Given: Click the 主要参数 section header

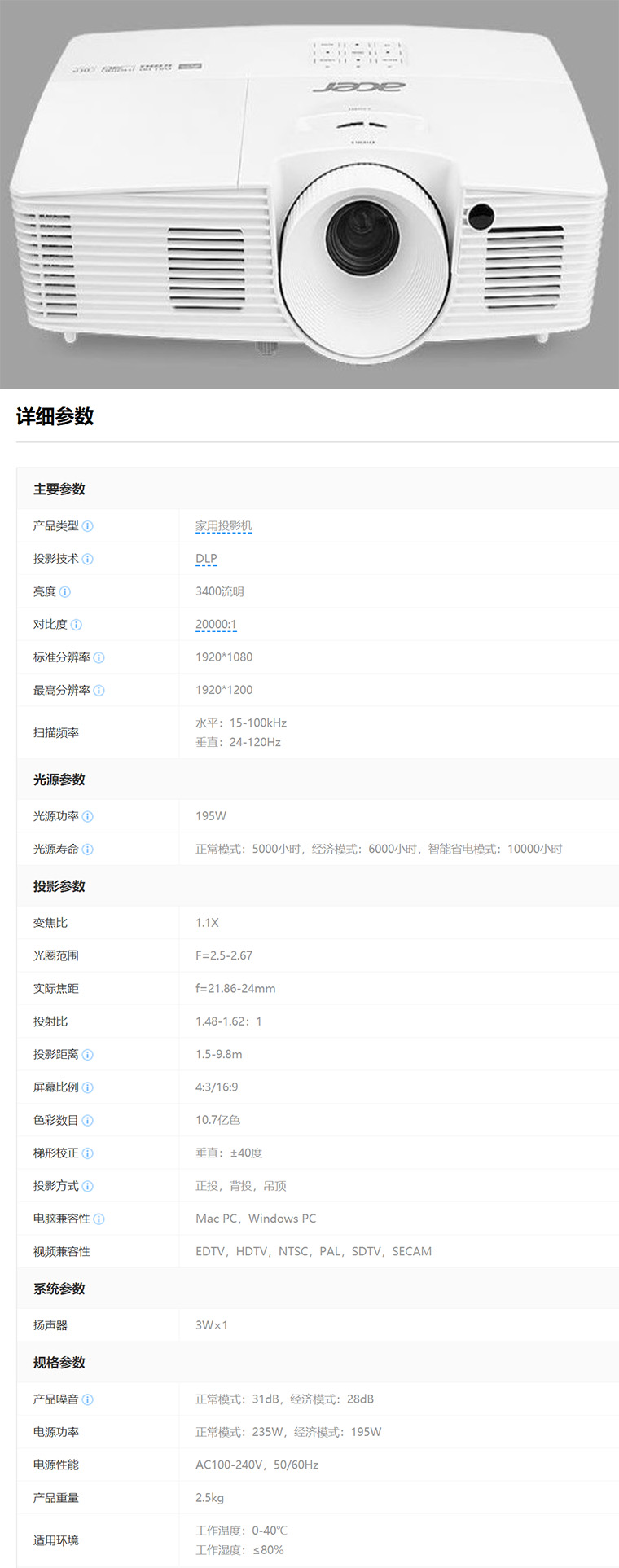Looking at the screenshot, I should [x=59, y=490].
